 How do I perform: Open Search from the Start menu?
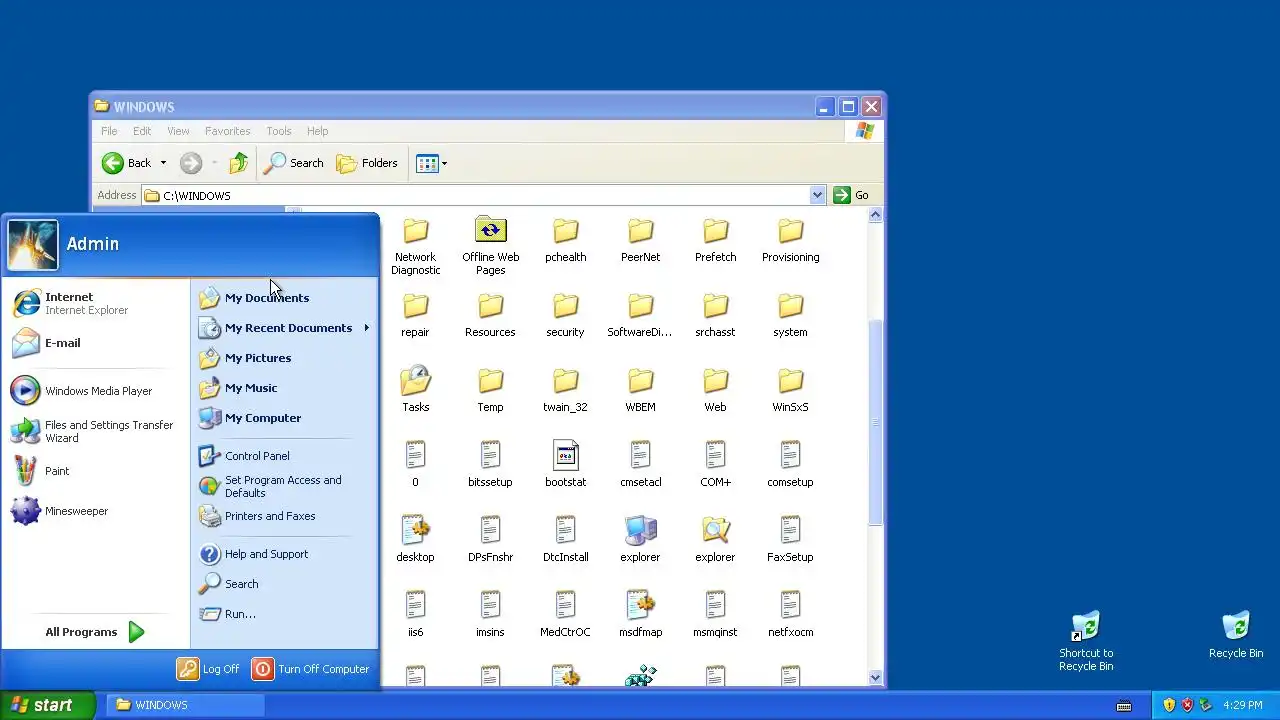click(x=284, y=584)
